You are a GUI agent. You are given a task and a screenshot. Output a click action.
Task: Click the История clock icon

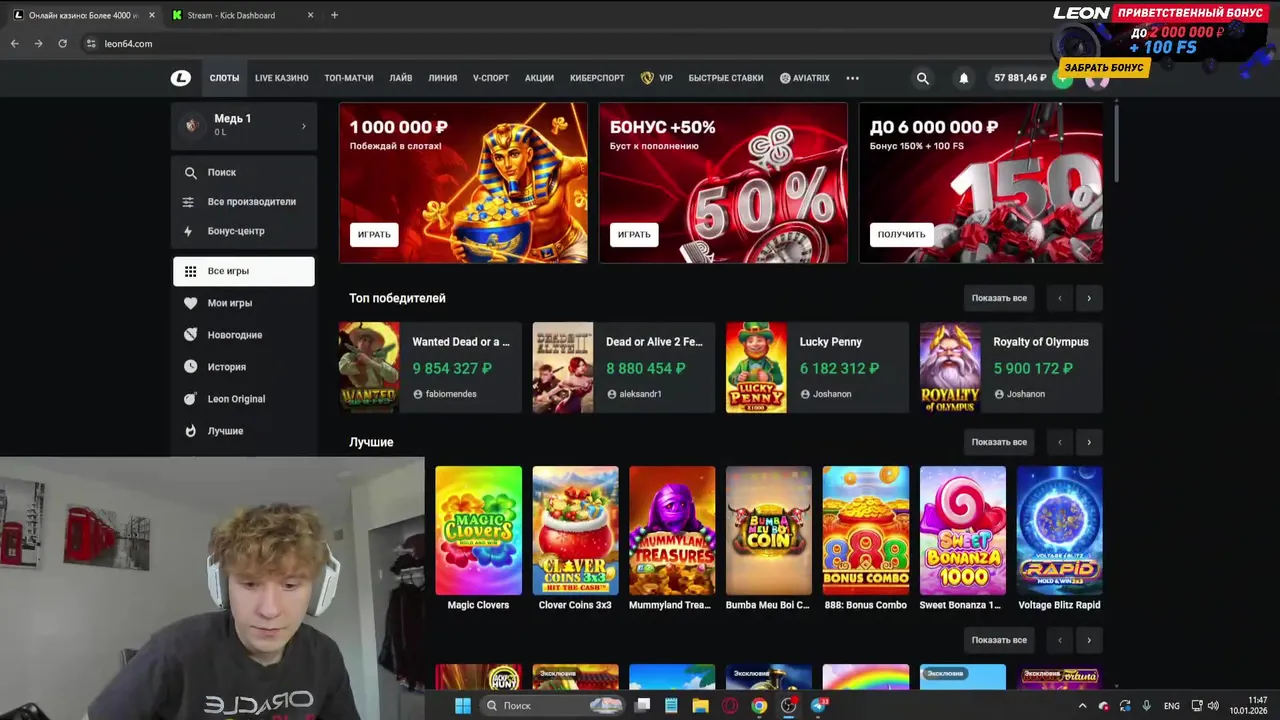(190, 367)
